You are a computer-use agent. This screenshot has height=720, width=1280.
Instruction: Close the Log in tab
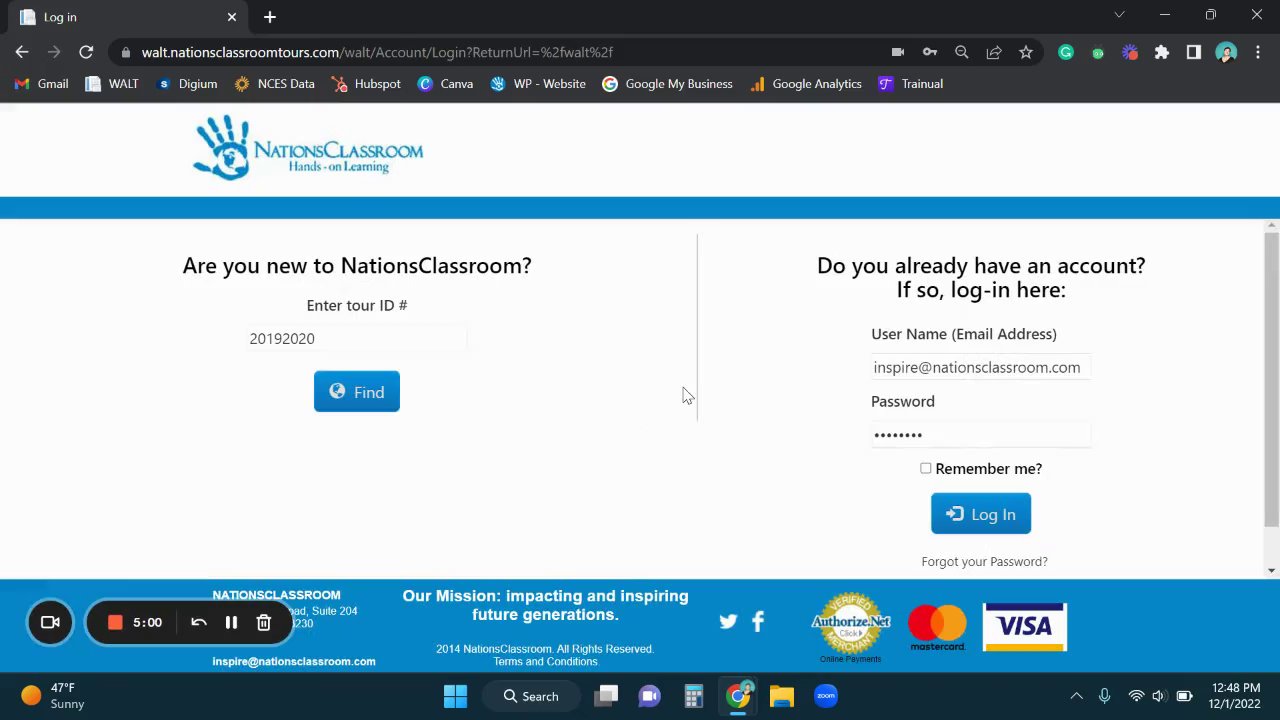pyautogui.click(x=232, y=17)
